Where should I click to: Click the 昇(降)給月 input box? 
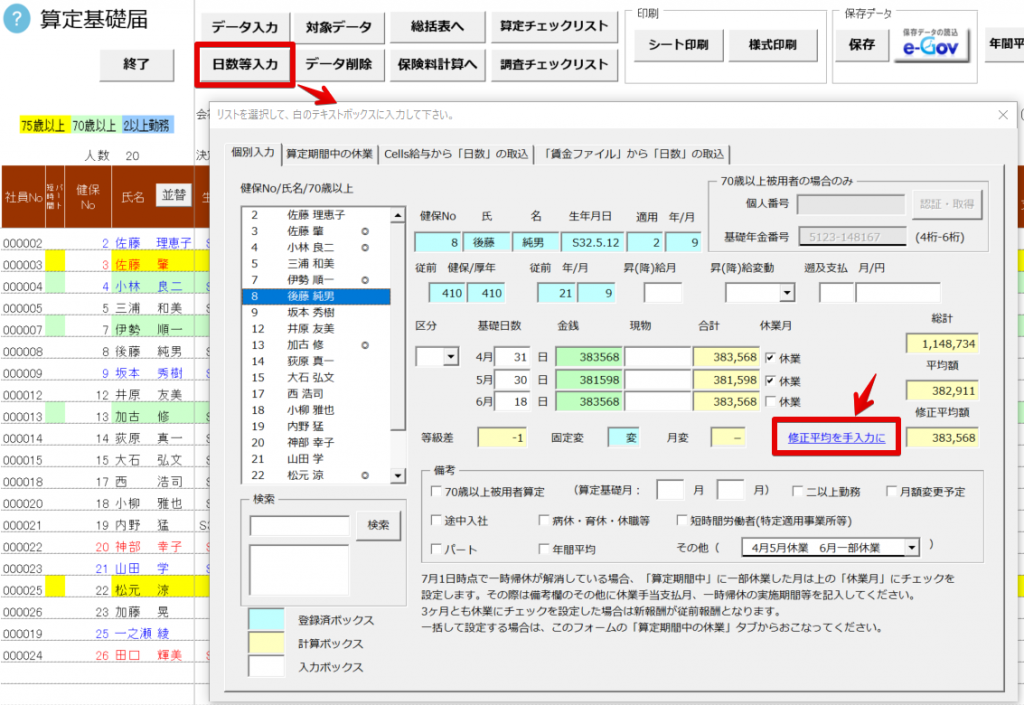point(662,293)
